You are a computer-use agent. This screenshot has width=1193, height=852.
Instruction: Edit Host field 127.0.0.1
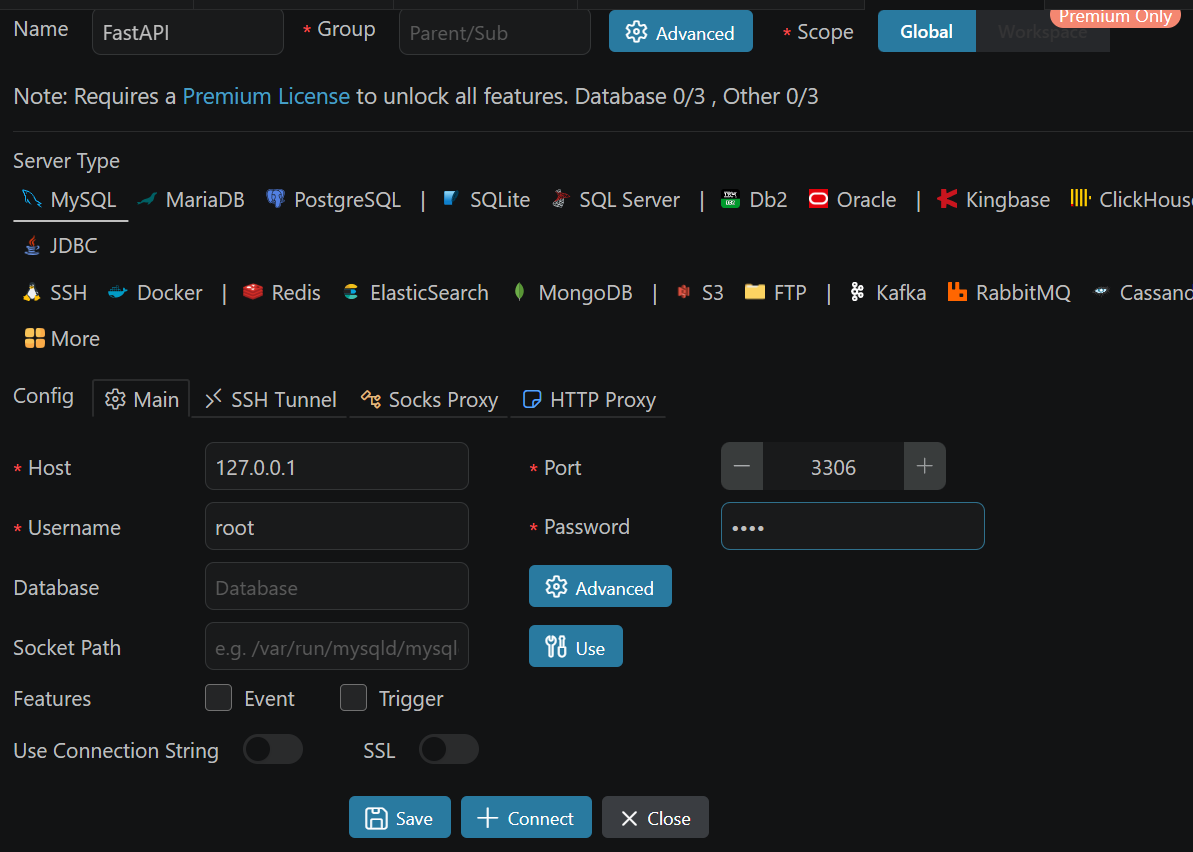click(x=337, y=466)
